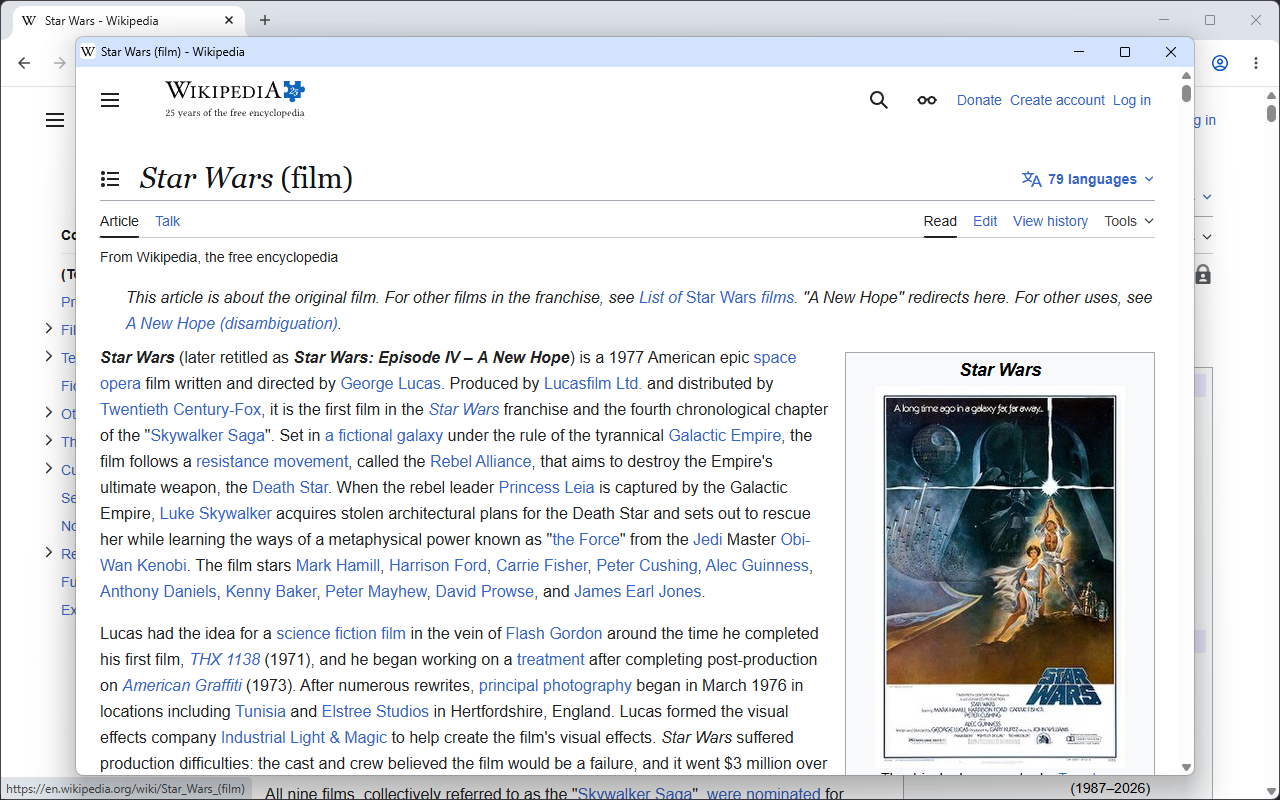The width and height of the screenshot is (1280, 800).
Task: Open the Flash Gordon link
Action: 554,633
